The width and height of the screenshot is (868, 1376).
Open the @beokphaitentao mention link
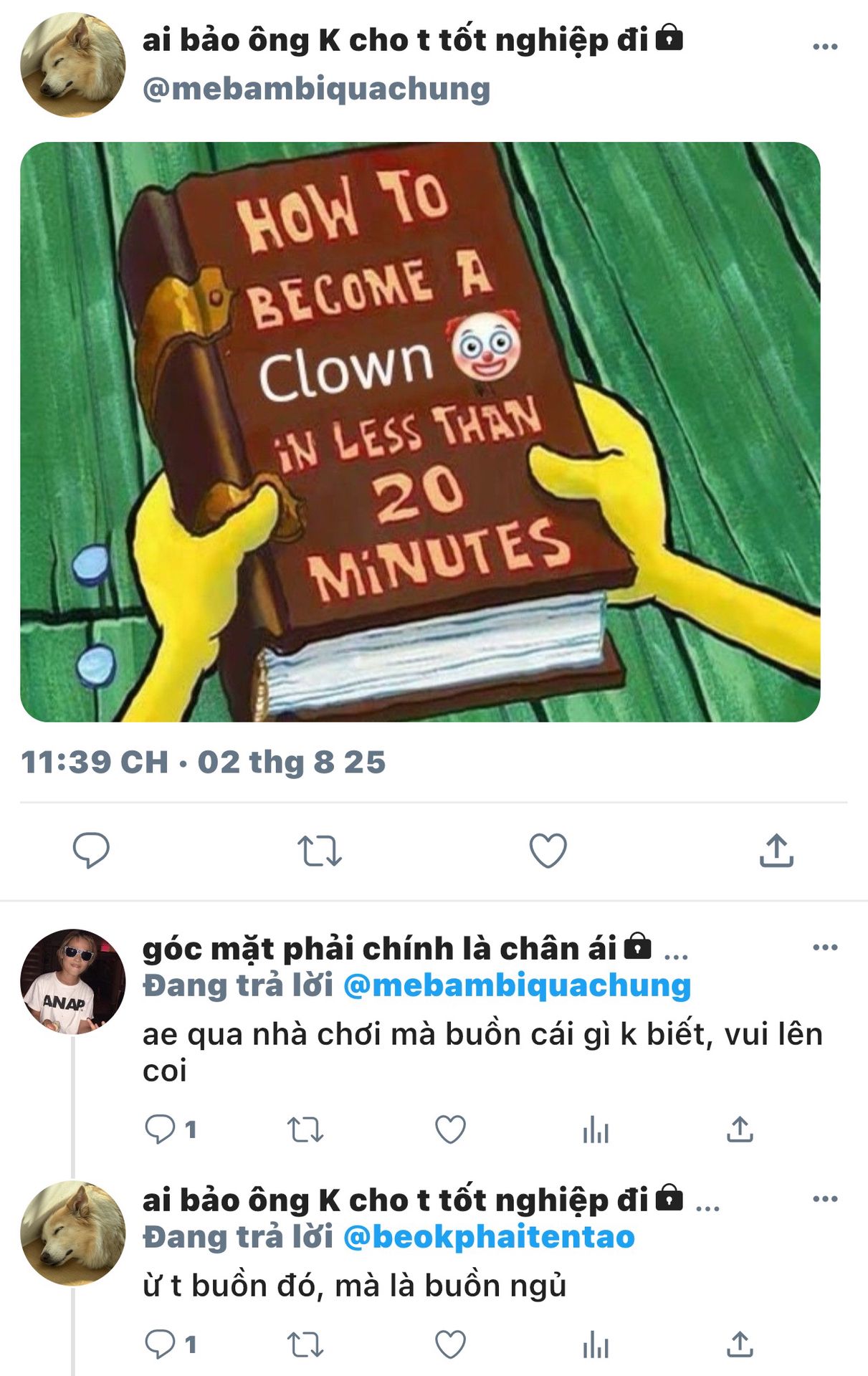(x=489, y=1237)
